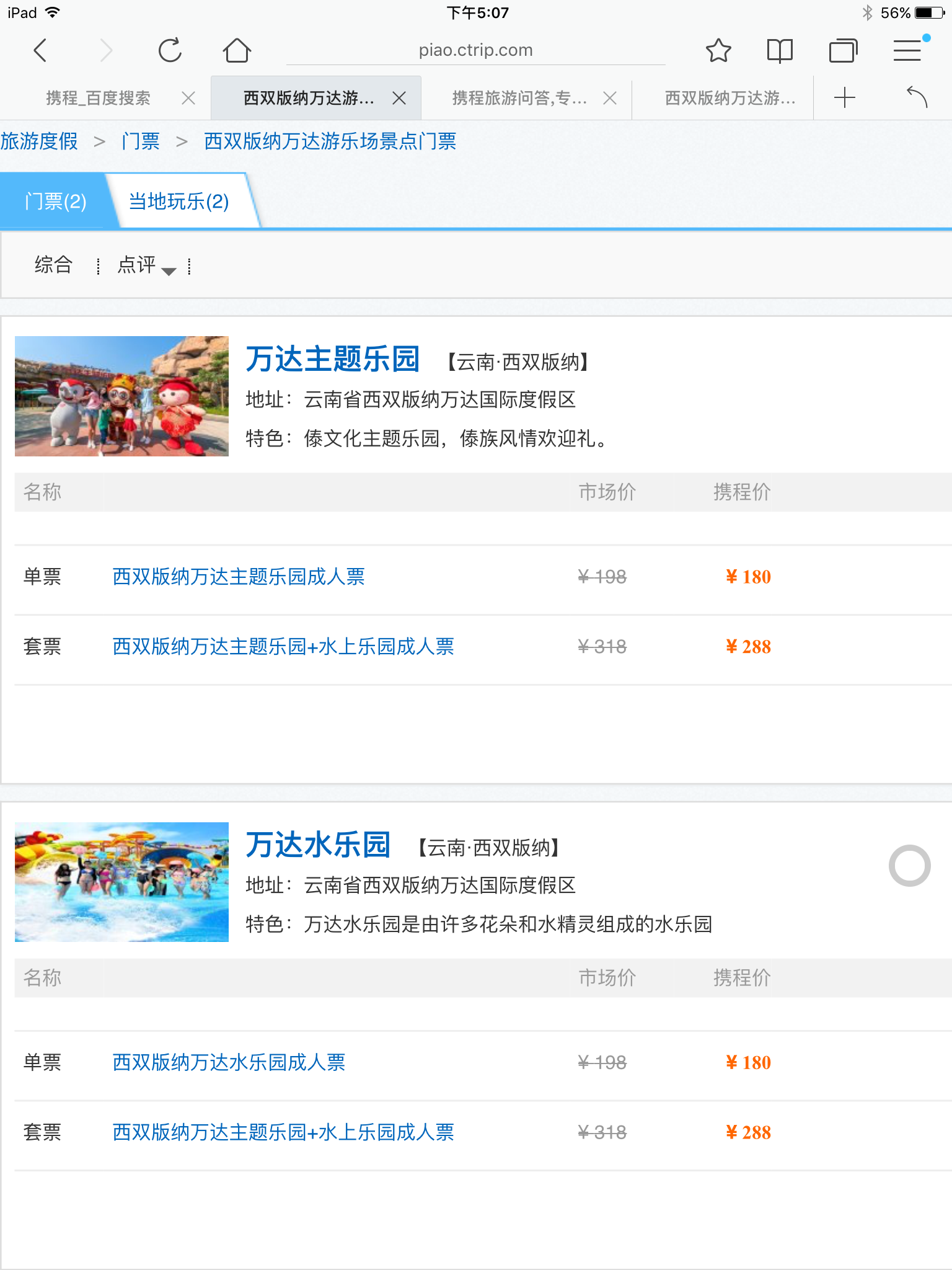Select the 门票(2) tab

coord(56,202)
